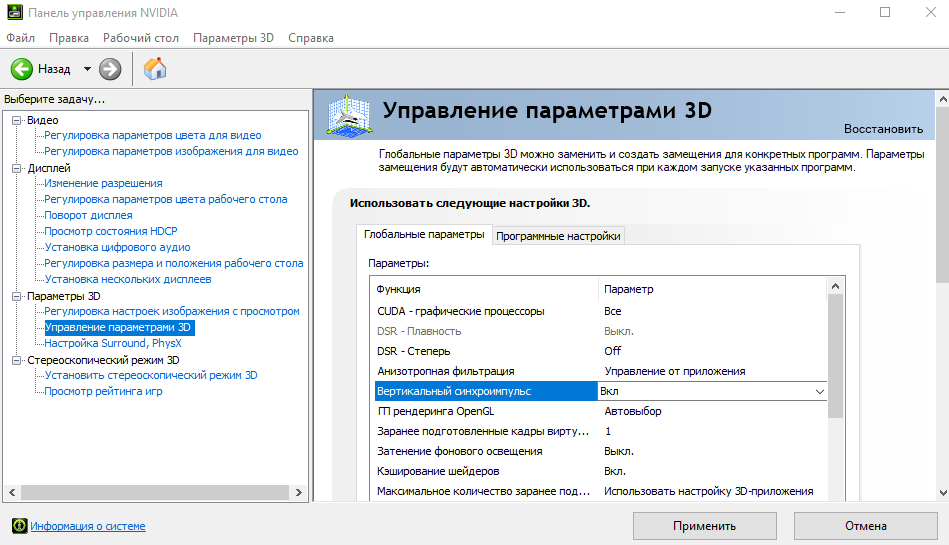The width and height of the screenshot is (949, 545).
Task: Collapse the "Параметры 3D" tree node
Action: 17,296
